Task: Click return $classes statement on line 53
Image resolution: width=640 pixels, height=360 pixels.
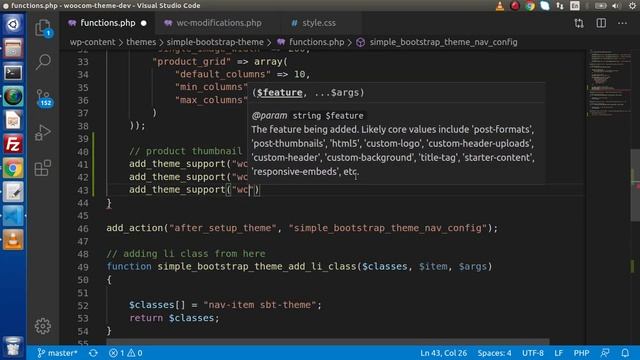Action: tap(174, 318)
